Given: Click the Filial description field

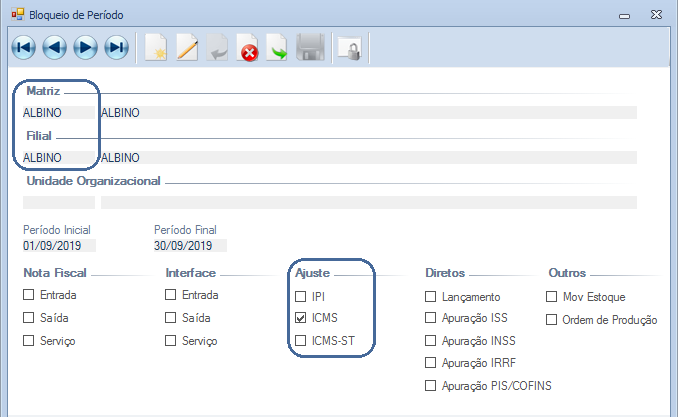Looking at the screenshot, I should 369,157.
